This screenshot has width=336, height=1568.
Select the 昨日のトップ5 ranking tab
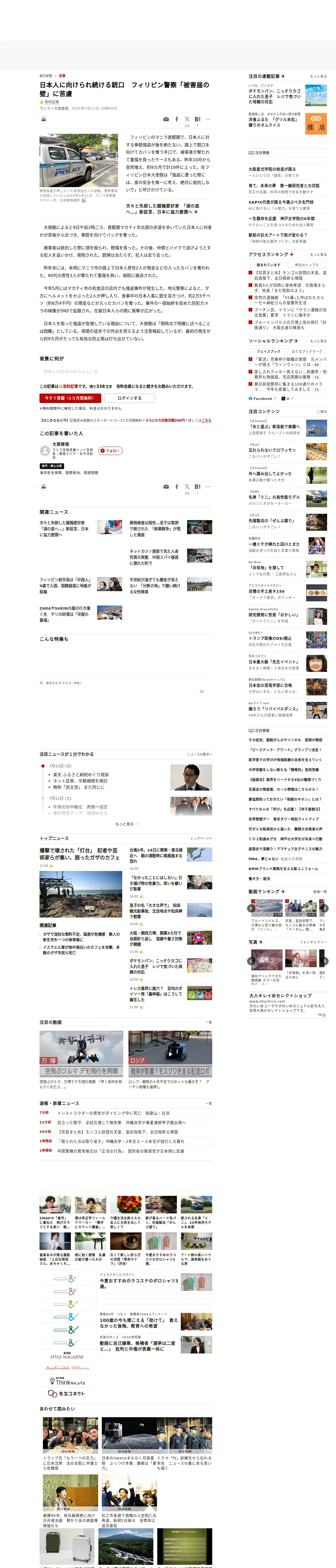pos(307,265)
